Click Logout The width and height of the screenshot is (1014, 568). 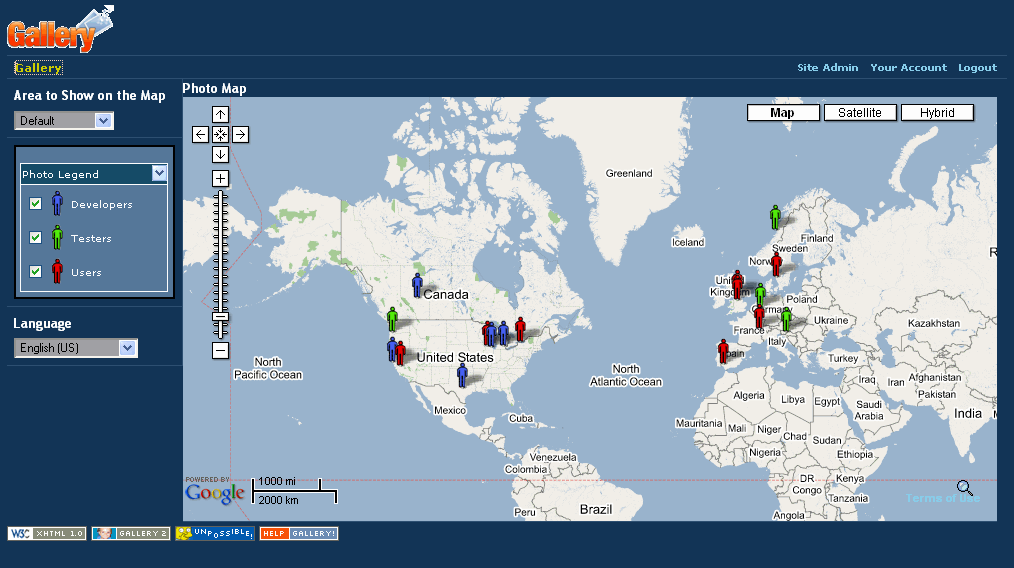click(978, 67)
